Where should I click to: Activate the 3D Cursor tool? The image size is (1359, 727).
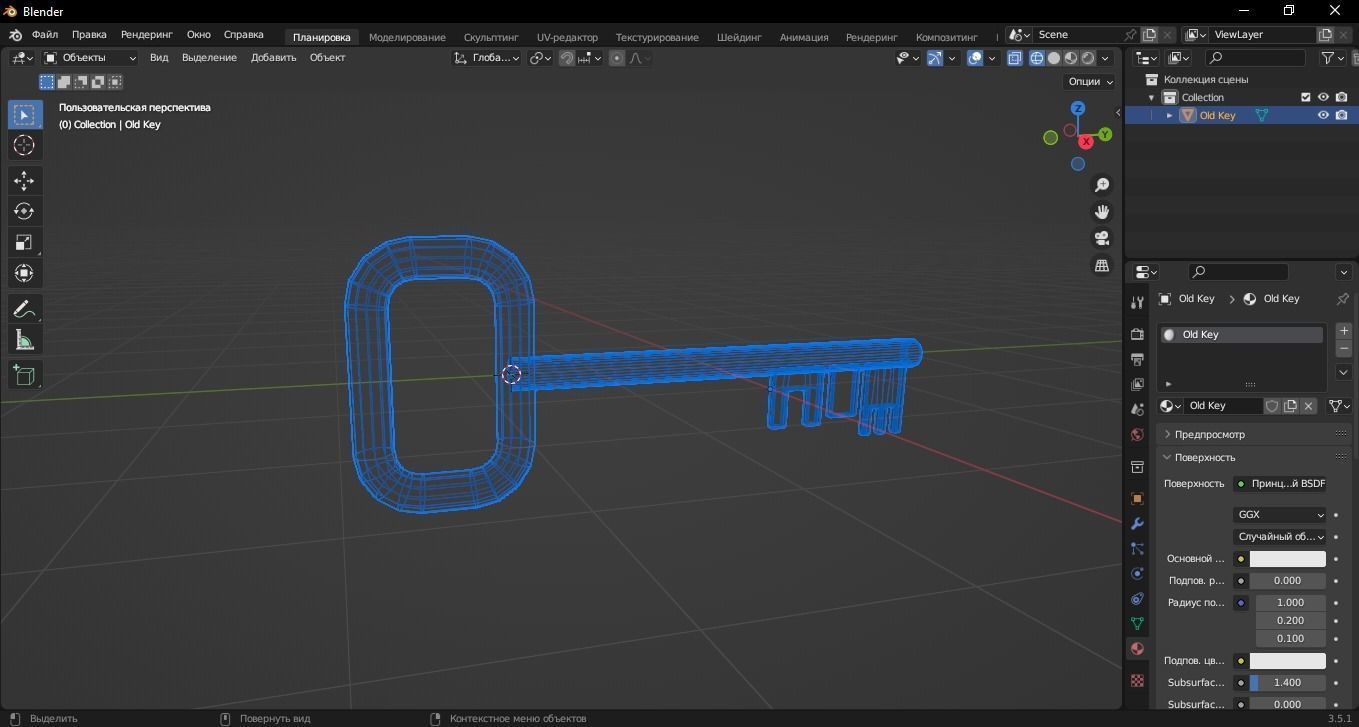click(24, 146)
